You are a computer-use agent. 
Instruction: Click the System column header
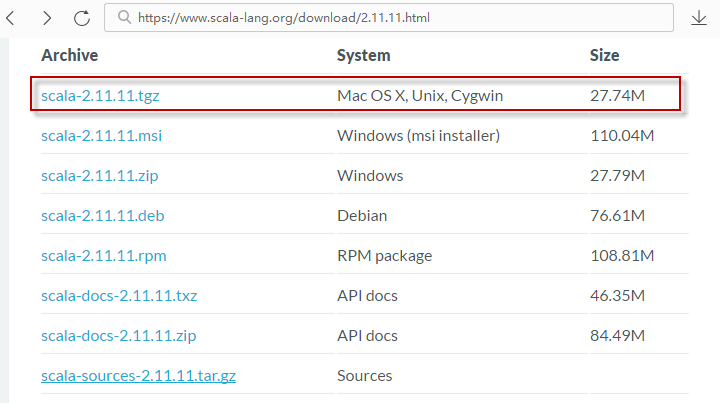click(363, 55)
